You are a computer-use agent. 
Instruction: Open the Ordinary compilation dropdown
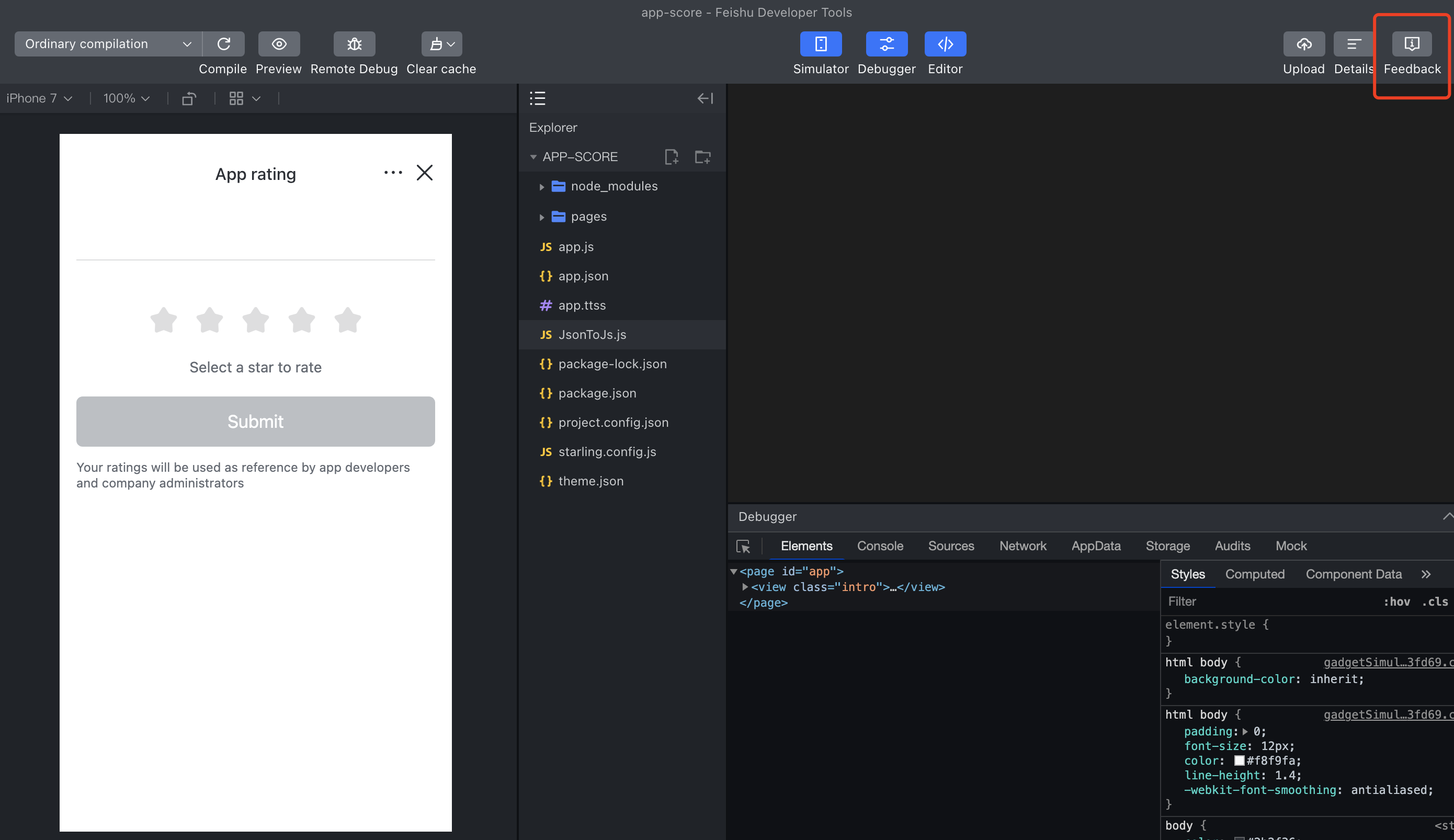tap(108, 44)
